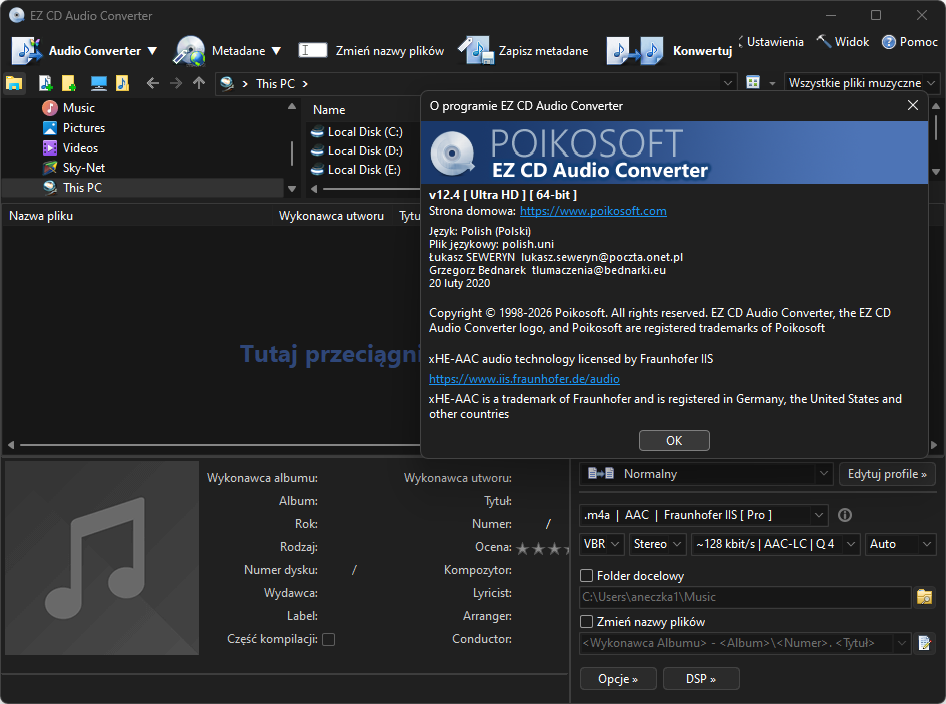Image resolution: width=946 pixels, height=704 pixels.
Task: Click the add files icon
Action: coord(45,83)
